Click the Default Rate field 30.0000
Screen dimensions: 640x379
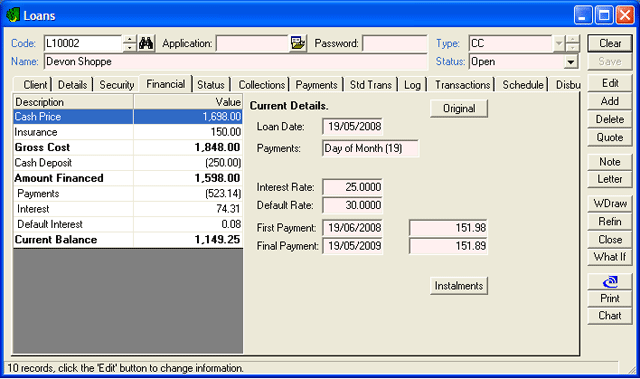pyautogui.click(x=352, y=205)
